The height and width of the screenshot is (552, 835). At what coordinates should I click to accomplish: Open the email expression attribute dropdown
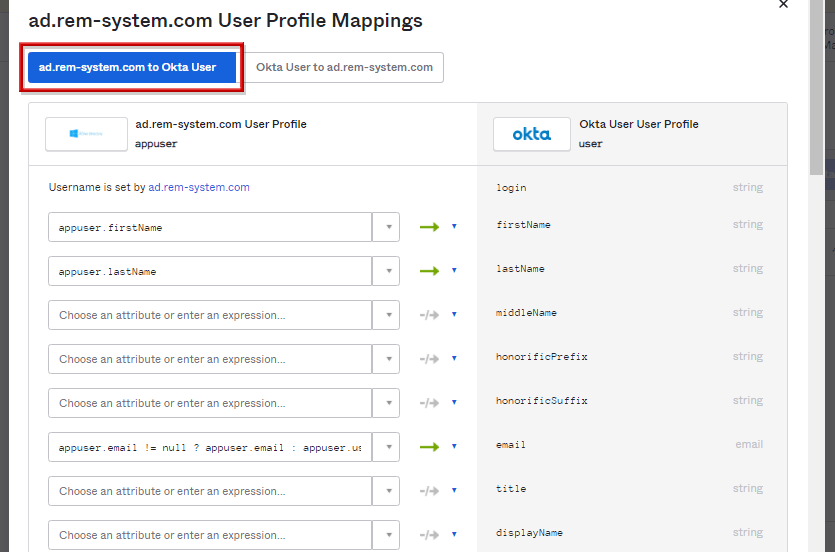[386, 447]
